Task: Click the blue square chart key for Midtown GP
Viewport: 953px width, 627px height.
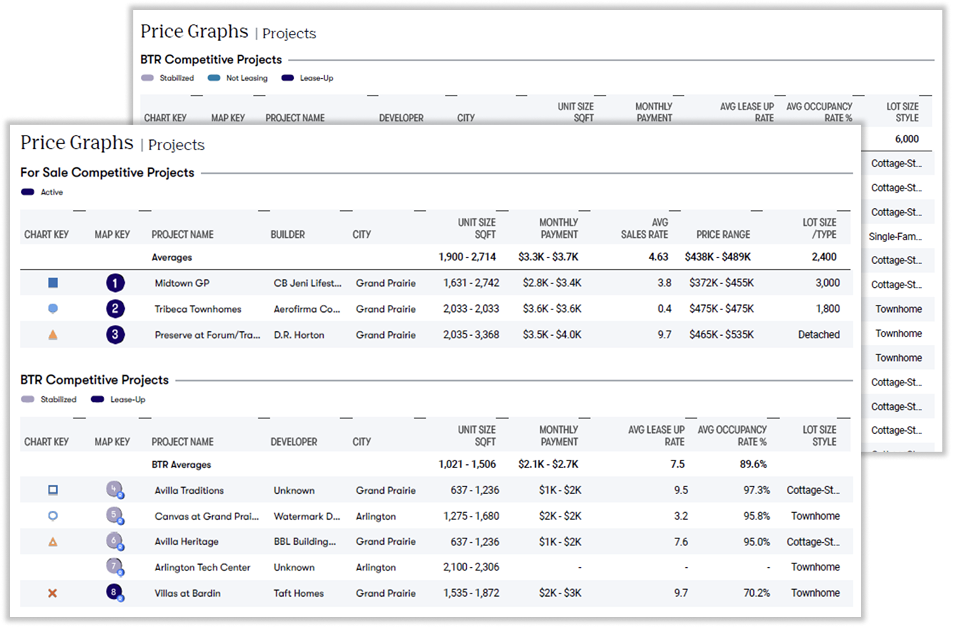Action: [53, 283]
